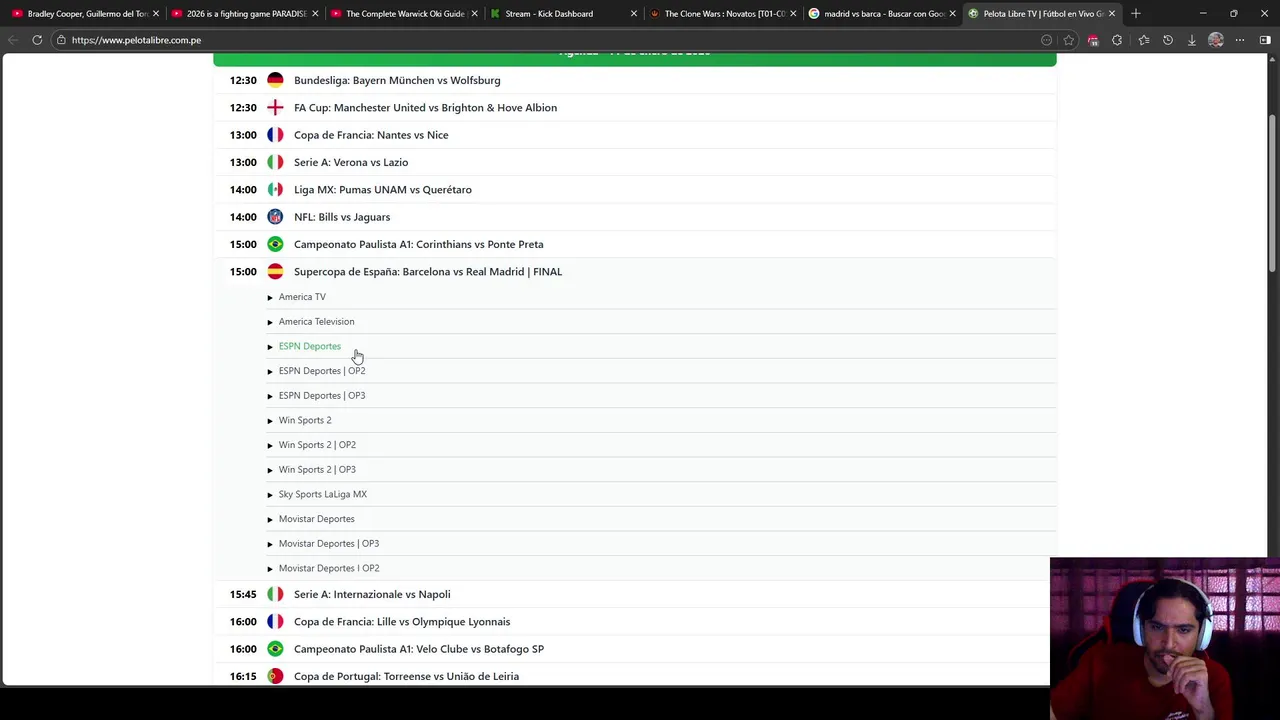Open the favorites list icon

click(x=1143, y=40)
